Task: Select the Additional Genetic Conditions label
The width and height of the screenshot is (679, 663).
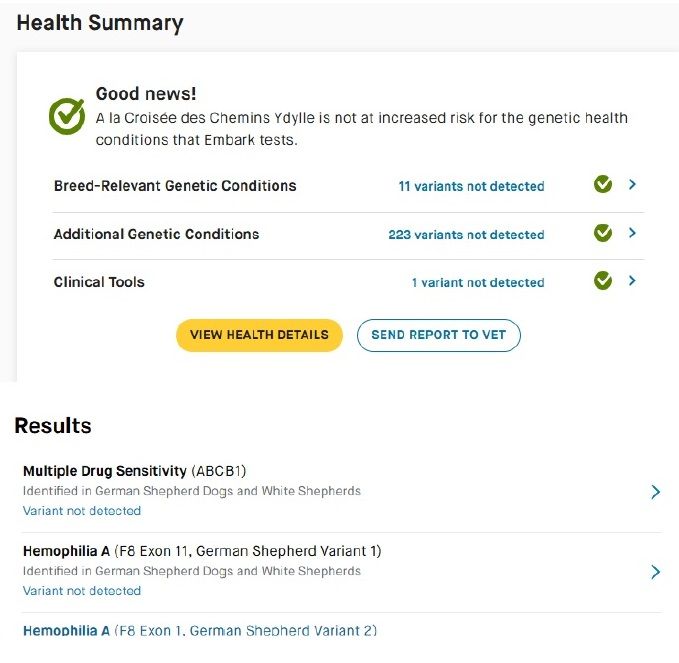Action: click(x=156, y=234)
